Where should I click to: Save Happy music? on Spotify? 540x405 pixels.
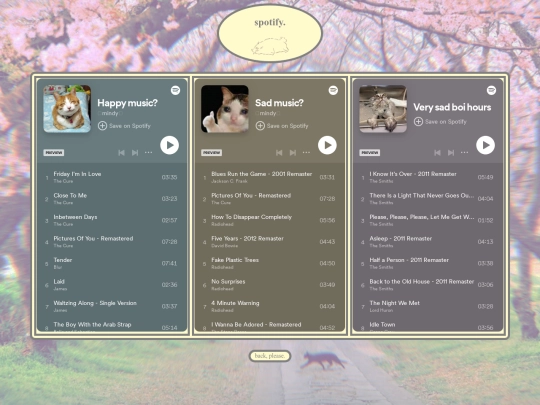(x=124, y=126)
